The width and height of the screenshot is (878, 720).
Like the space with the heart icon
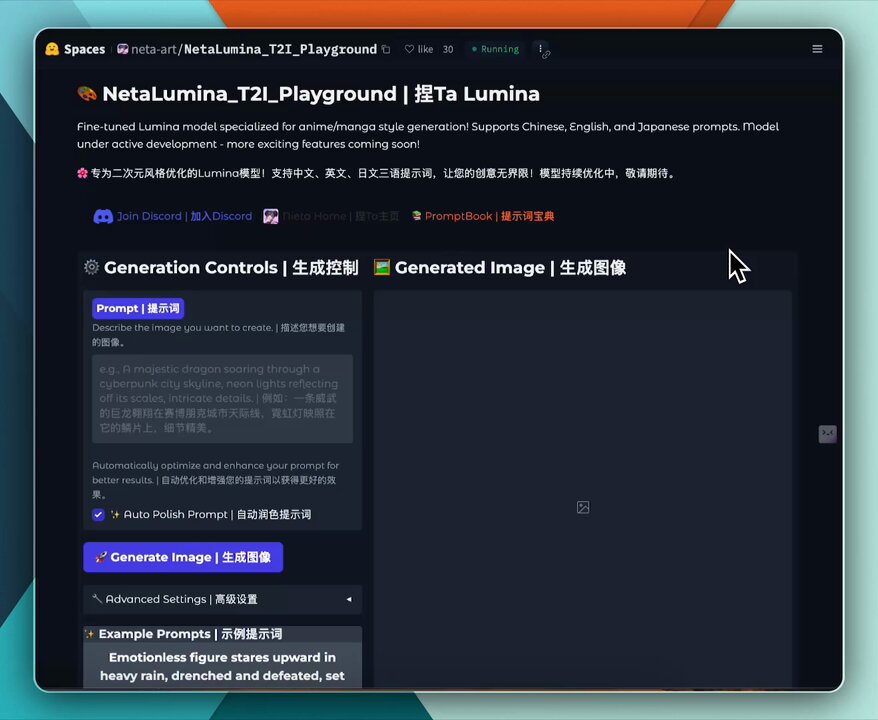pos(409,49)
